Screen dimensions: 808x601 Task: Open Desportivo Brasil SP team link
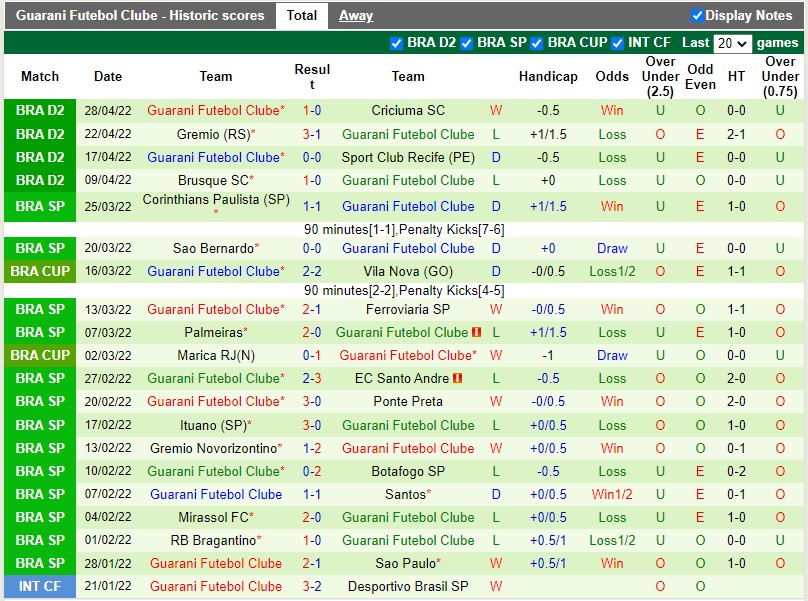[408, 587]
